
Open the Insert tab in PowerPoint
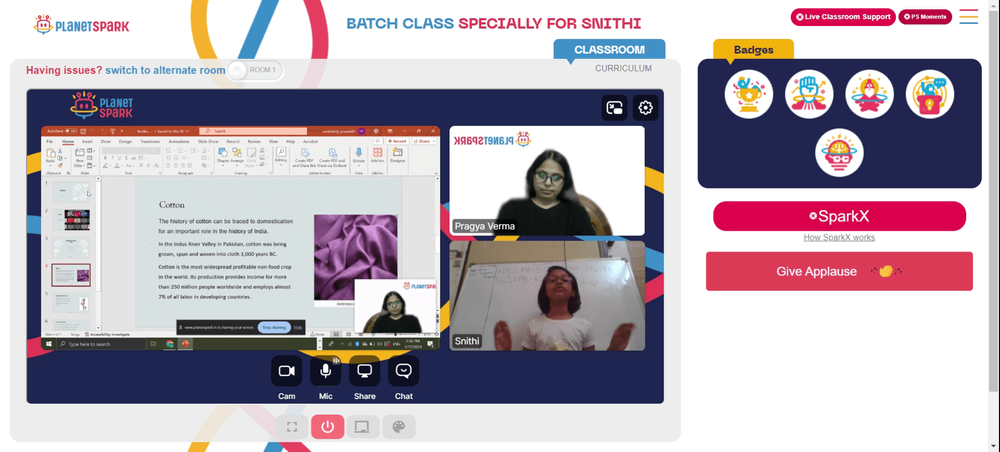point(87,142)
